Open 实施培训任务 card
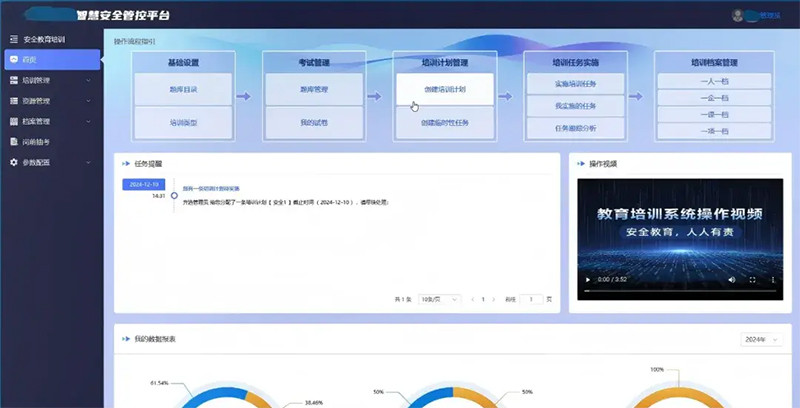This screenshot has width=800, height=408. (x=576, y=84)
